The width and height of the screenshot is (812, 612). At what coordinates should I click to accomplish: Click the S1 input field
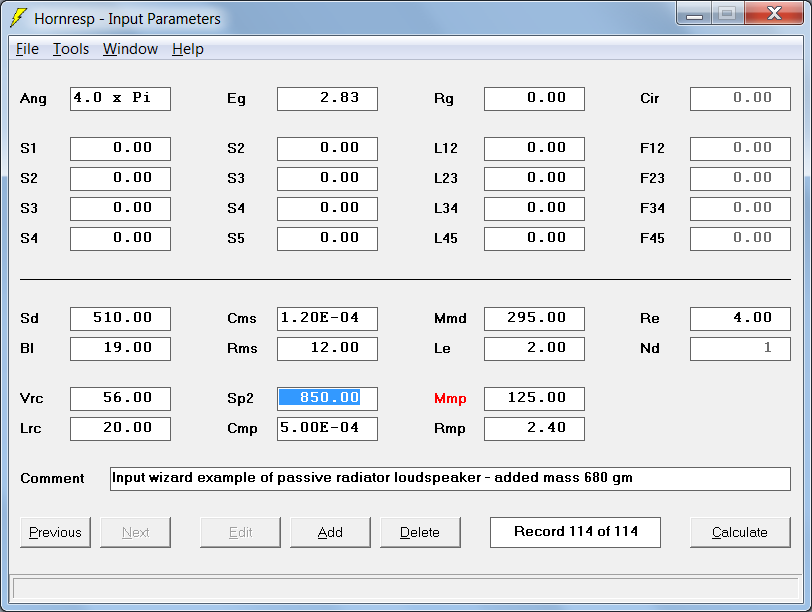coord(120,149)
